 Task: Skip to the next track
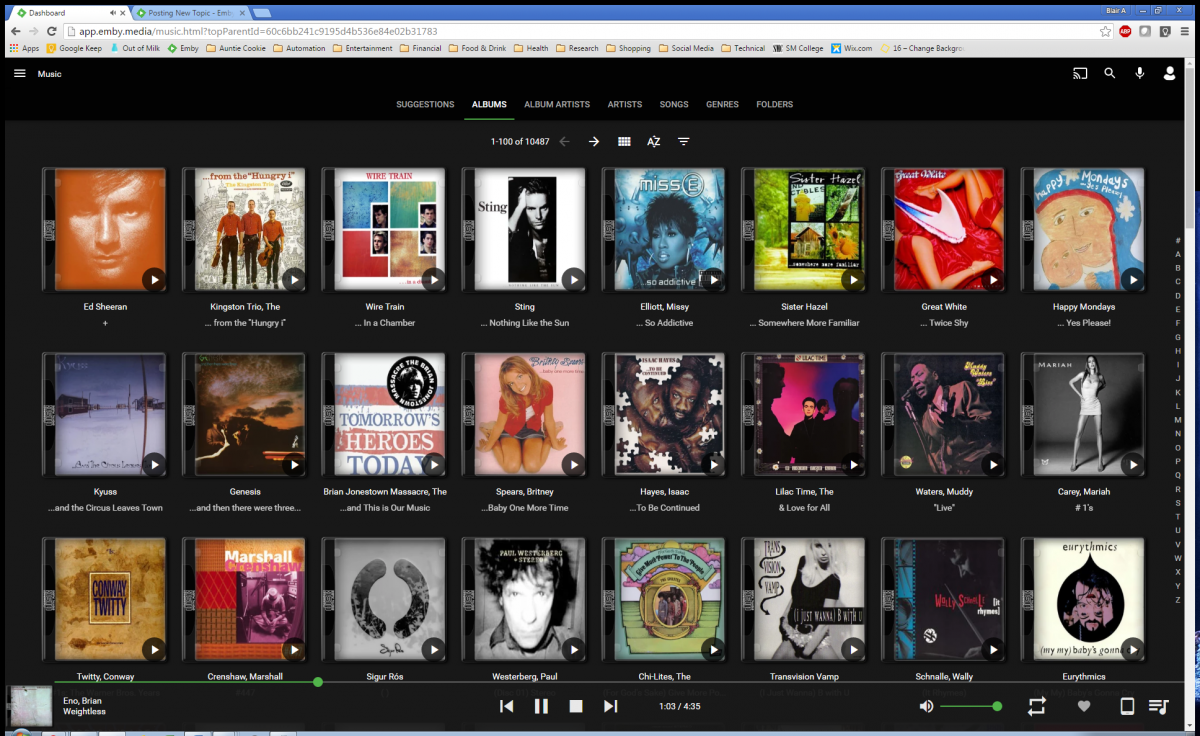(610, 706)
